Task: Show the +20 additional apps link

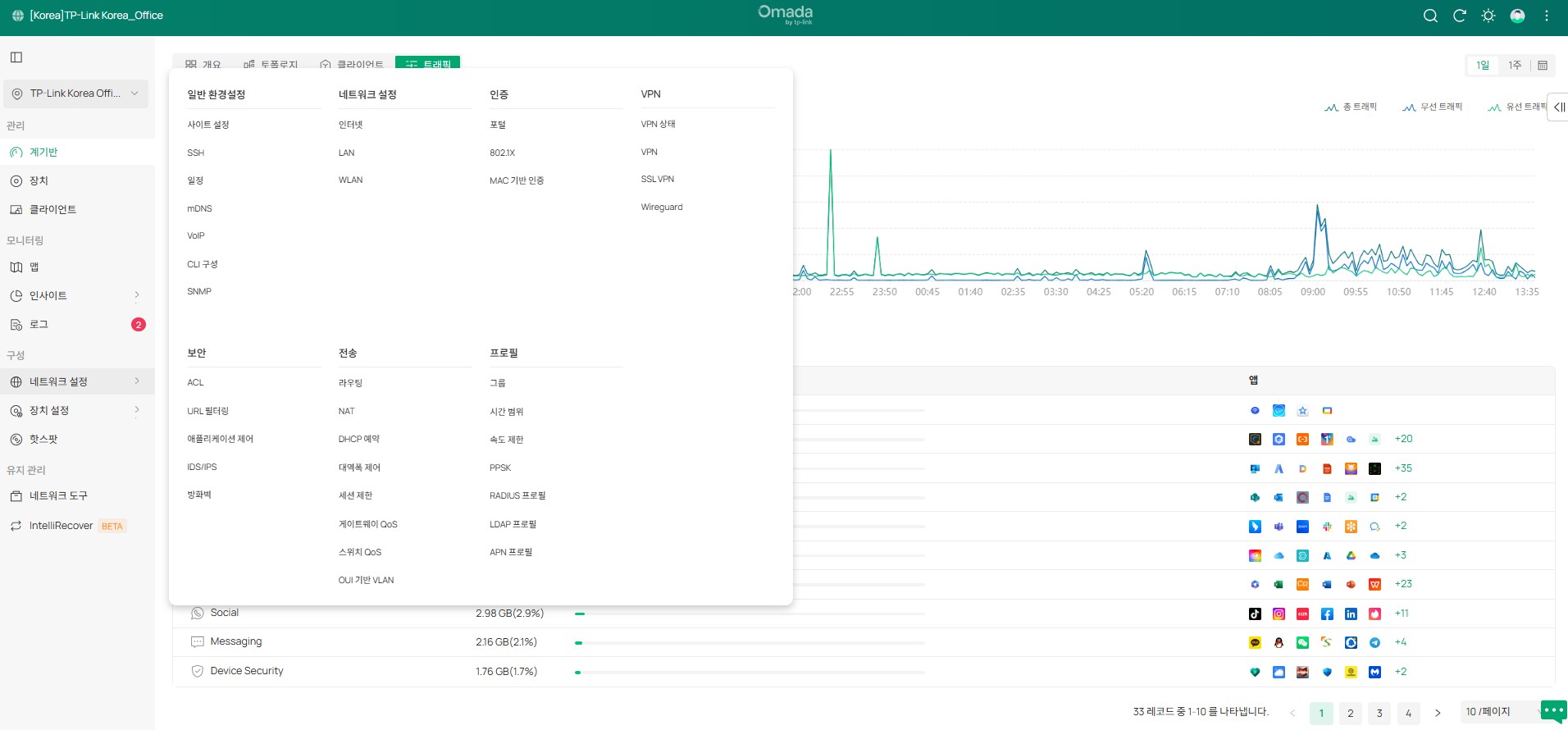Action: (1403, 439)
